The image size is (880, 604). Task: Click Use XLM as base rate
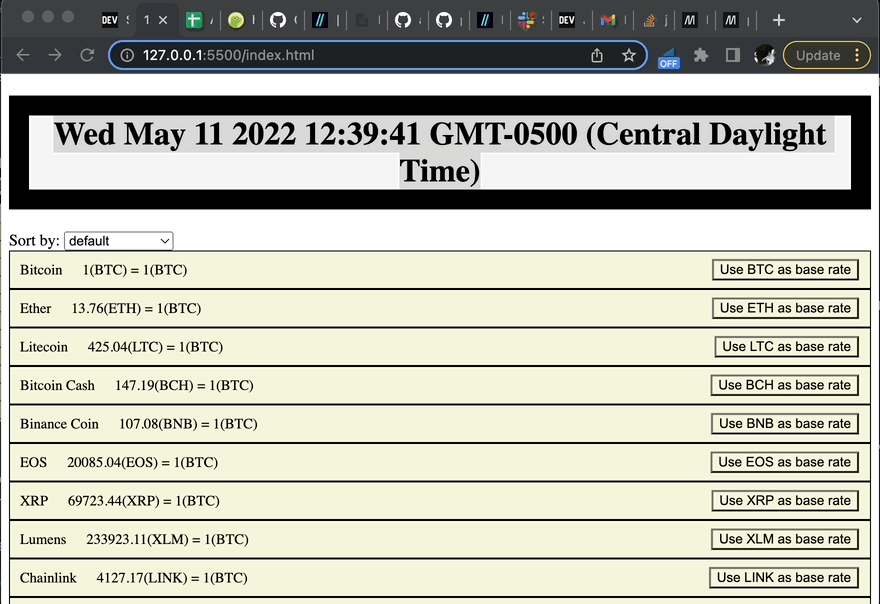click(x=785, y=539)
